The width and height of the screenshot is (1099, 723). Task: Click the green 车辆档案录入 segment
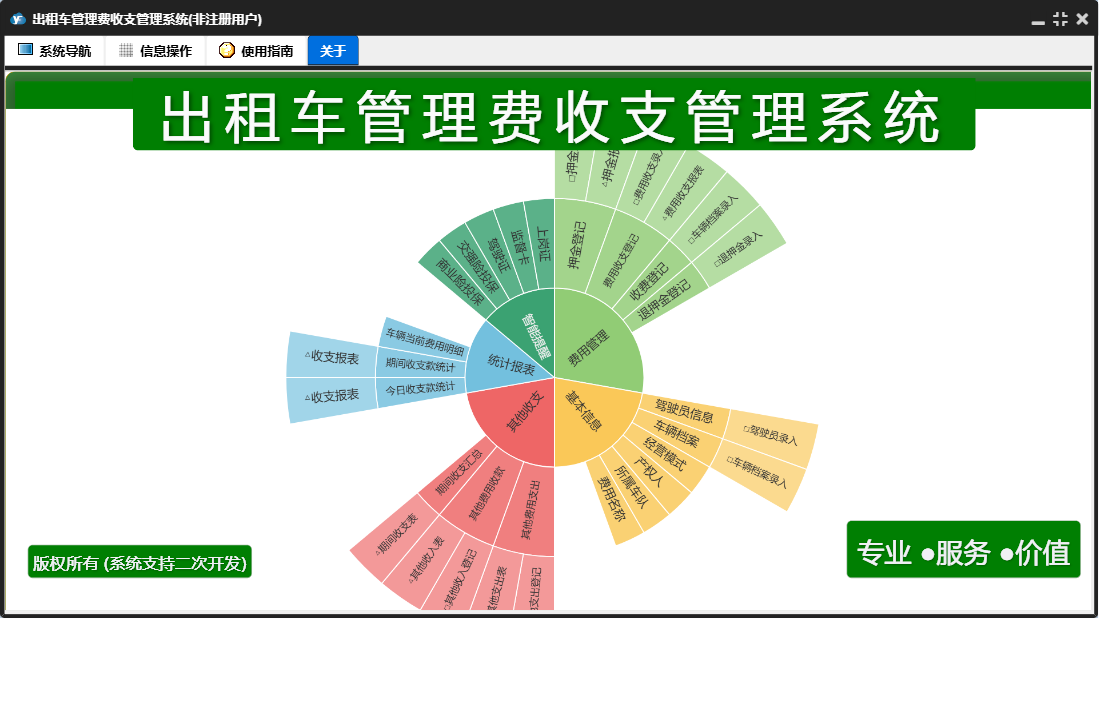click(714, 219)
